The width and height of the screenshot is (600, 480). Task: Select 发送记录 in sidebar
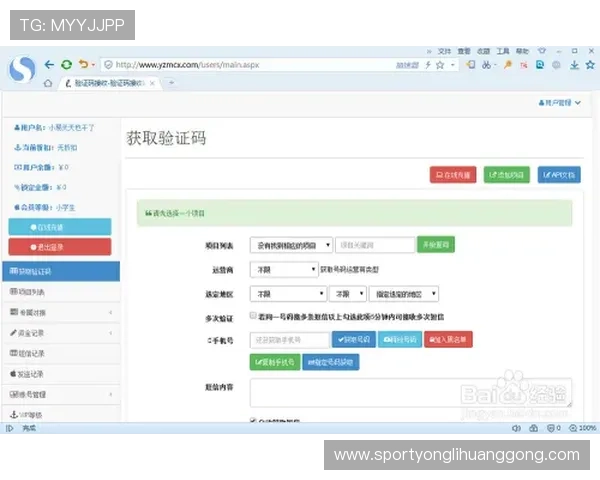[x=61, y=374]
